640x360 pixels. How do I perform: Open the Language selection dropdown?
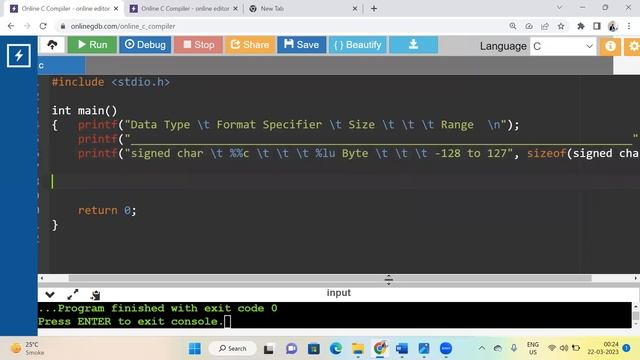(x=563, y=46)
